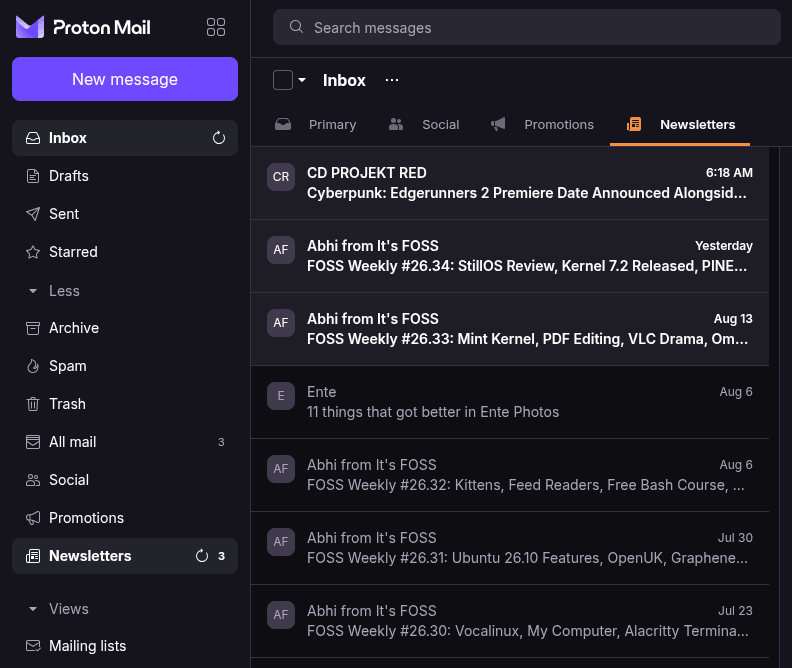Open the Inbox more options ellipsis
The height and width of the screenshot is (668, 792).
(392, 80)
